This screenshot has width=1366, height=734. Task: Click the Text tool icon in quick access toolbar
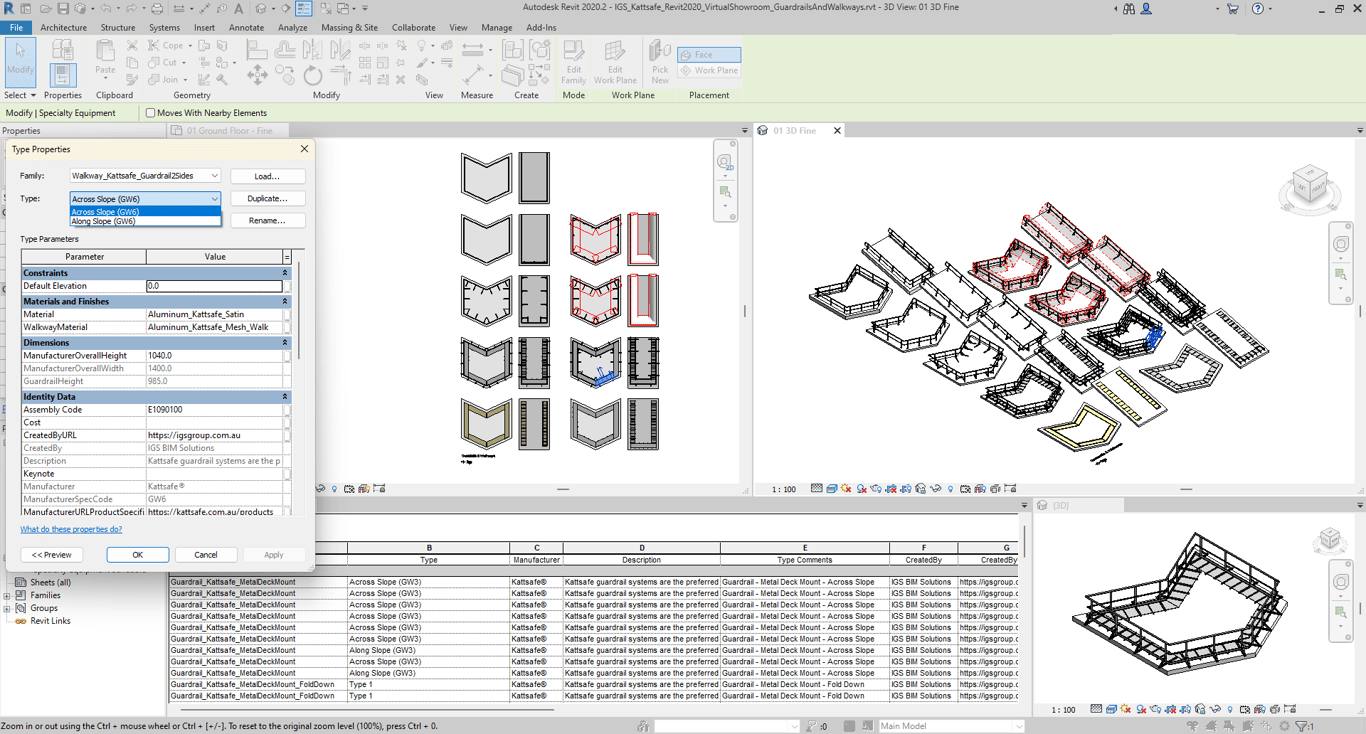(x=238, y=9)
